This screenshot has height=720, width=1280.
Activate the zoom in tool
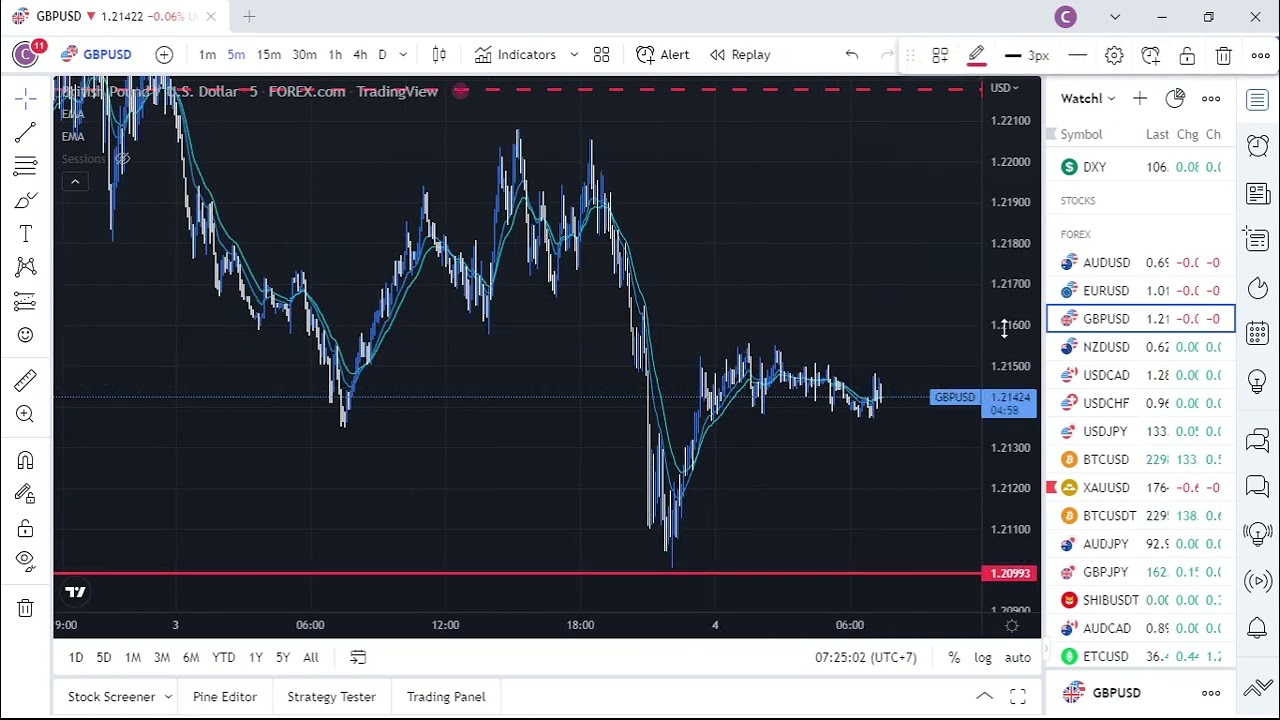pyautogui.click(x=26, y=414)
